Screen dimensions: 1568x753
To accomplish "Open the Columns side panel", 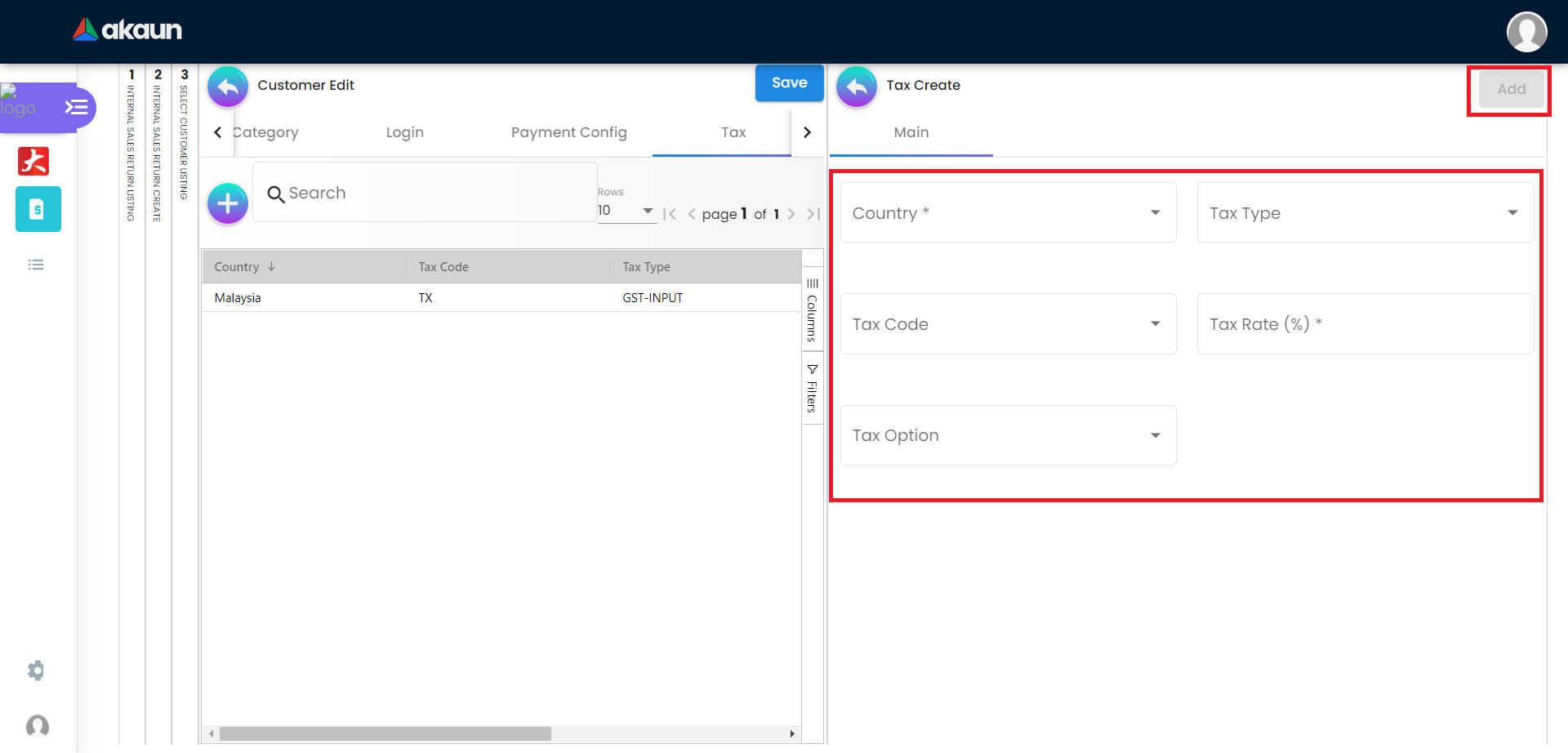I will coord(812,310).
